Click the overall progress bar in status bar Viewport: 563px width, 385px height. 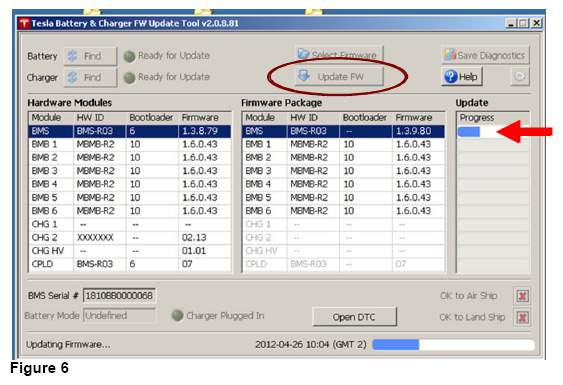tap(453, 345)
